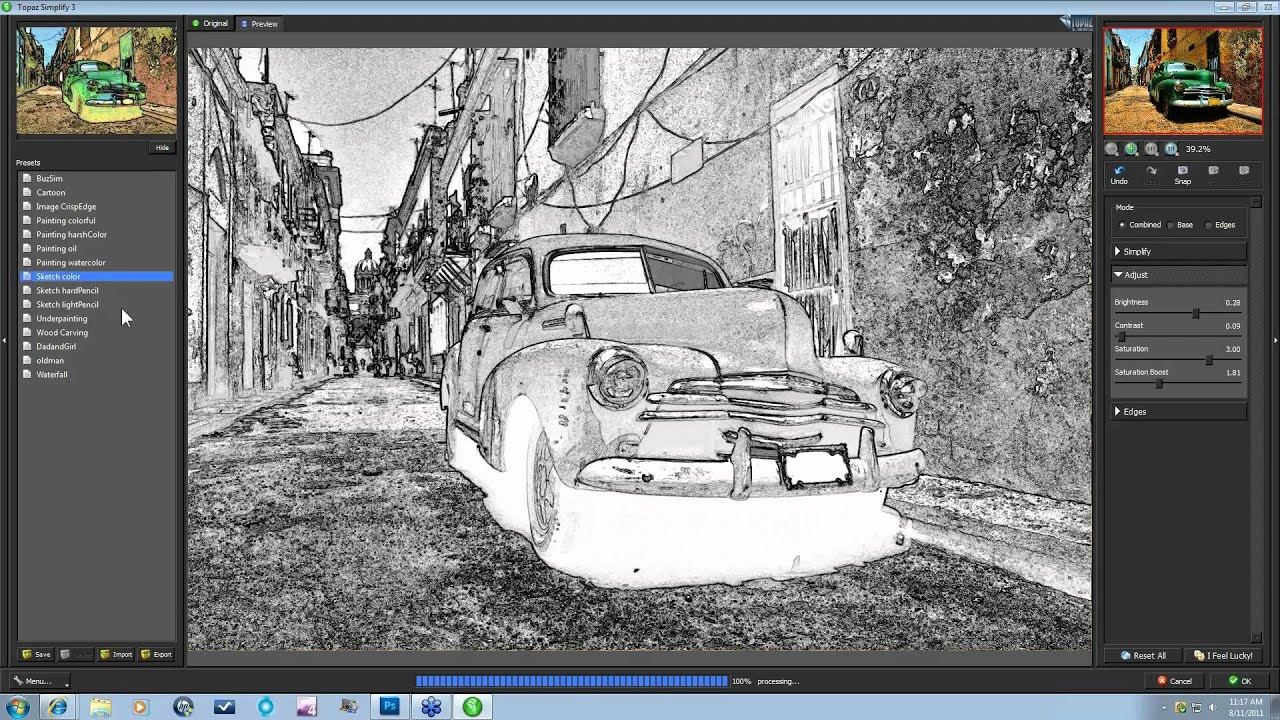Open the green Topaz taskbar icon

point(472,707)
